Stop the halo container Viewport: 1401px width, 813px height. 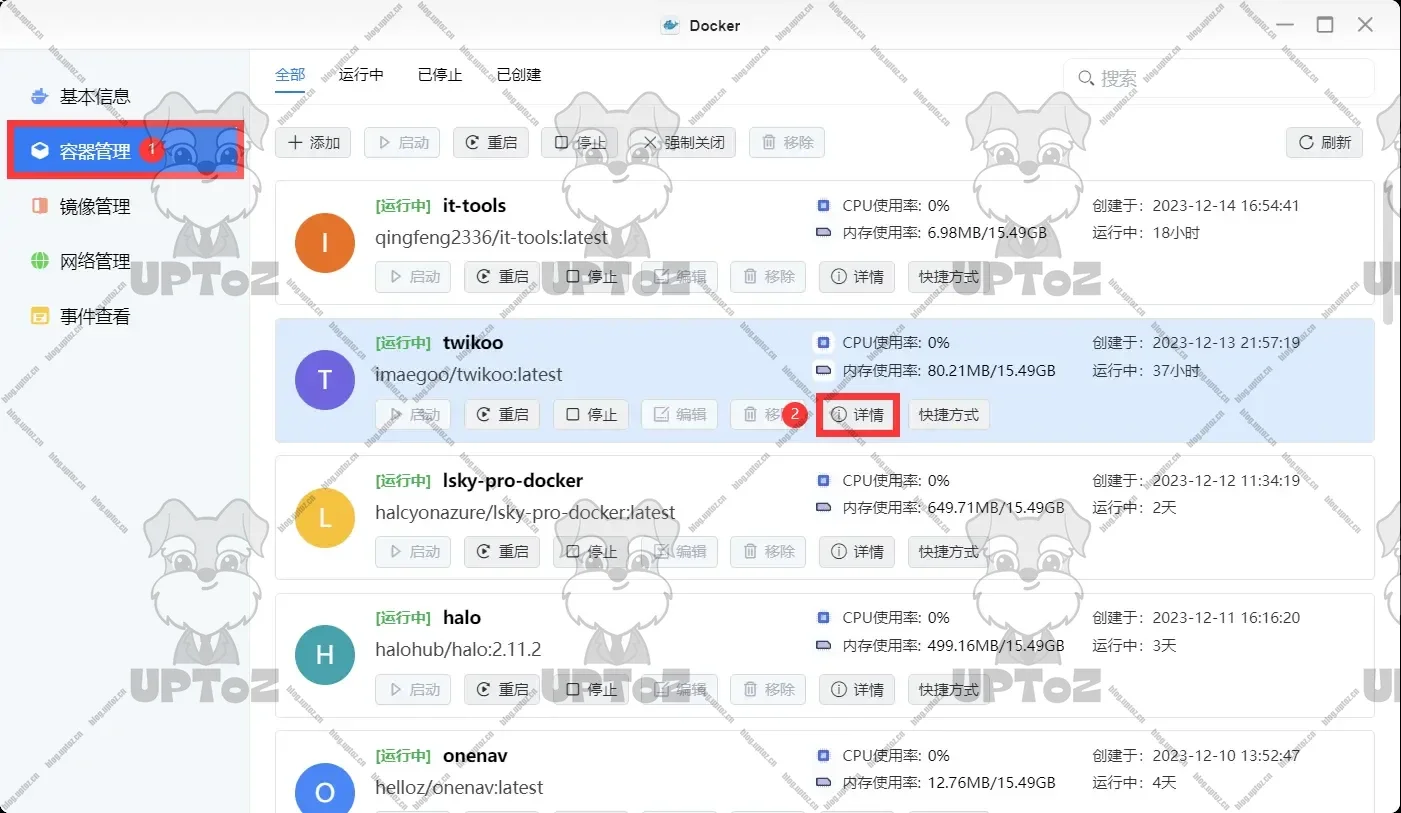coord(591,689)
